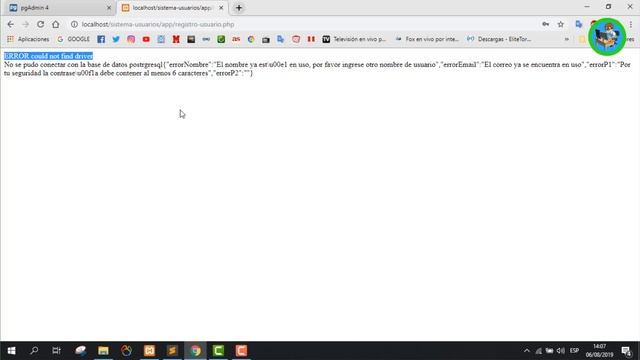Image resolution: width=640 pixels, height=360 pixels.
Task: Close the pgAdmin 4 tab
Action: (x=109, y=8)
